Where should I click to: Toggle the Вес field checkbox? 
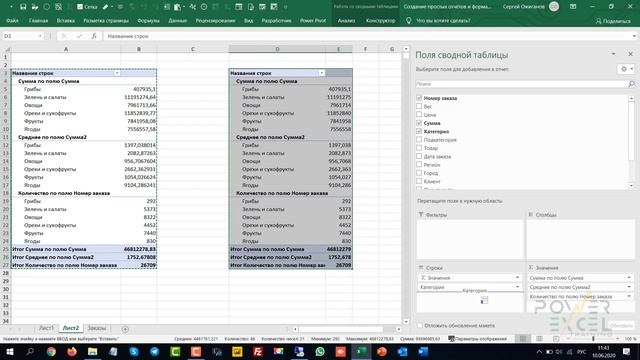pos(419,106)
